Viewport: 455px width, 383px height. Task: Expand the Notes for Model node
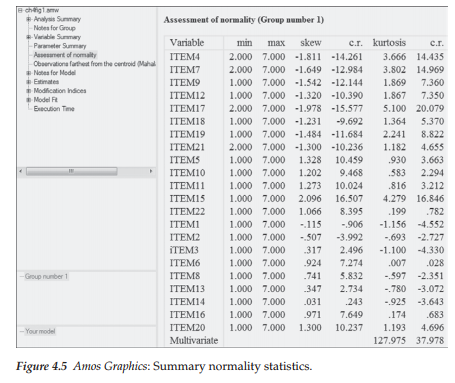29,73
